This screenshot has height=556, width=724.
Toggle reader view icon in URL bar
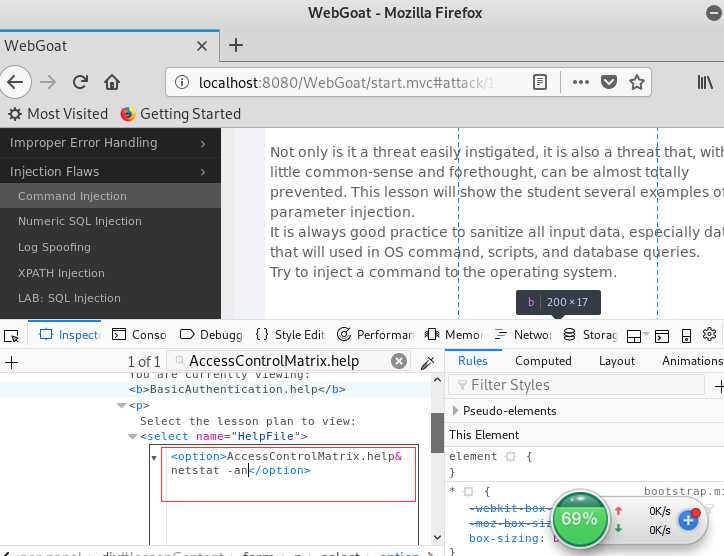click(540, 82)
